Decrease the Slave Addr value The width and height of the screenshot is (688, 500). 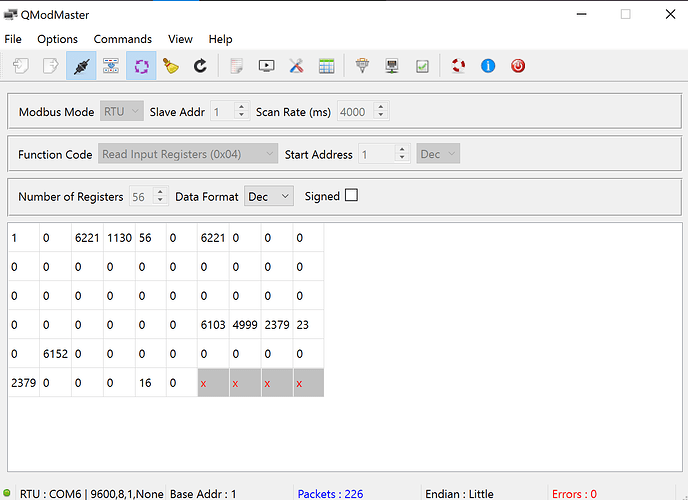pos(242,116)
